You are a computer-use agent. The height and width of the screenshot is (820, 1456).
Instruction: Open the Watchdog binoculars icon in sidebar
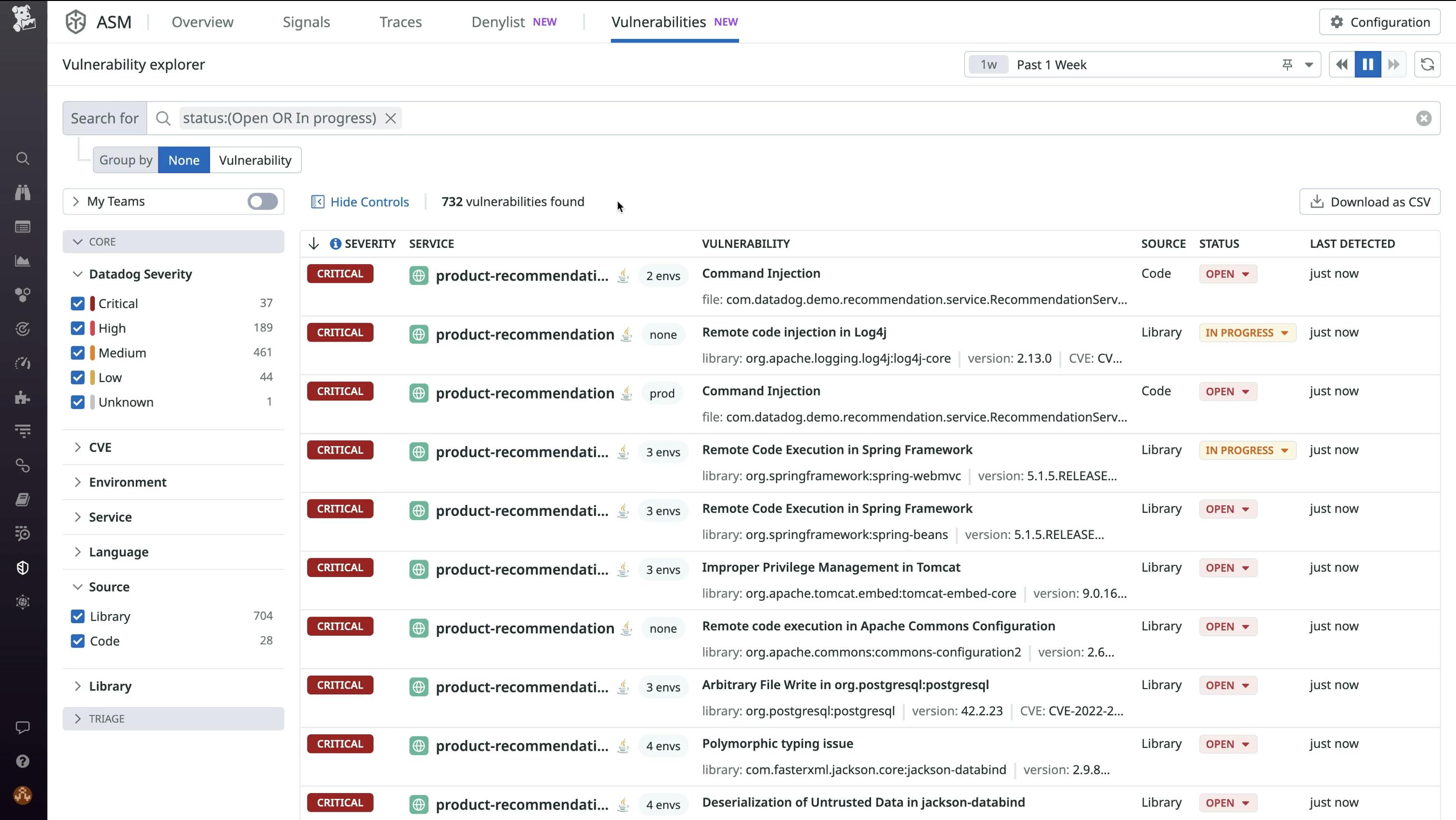(x=23, y=192)
